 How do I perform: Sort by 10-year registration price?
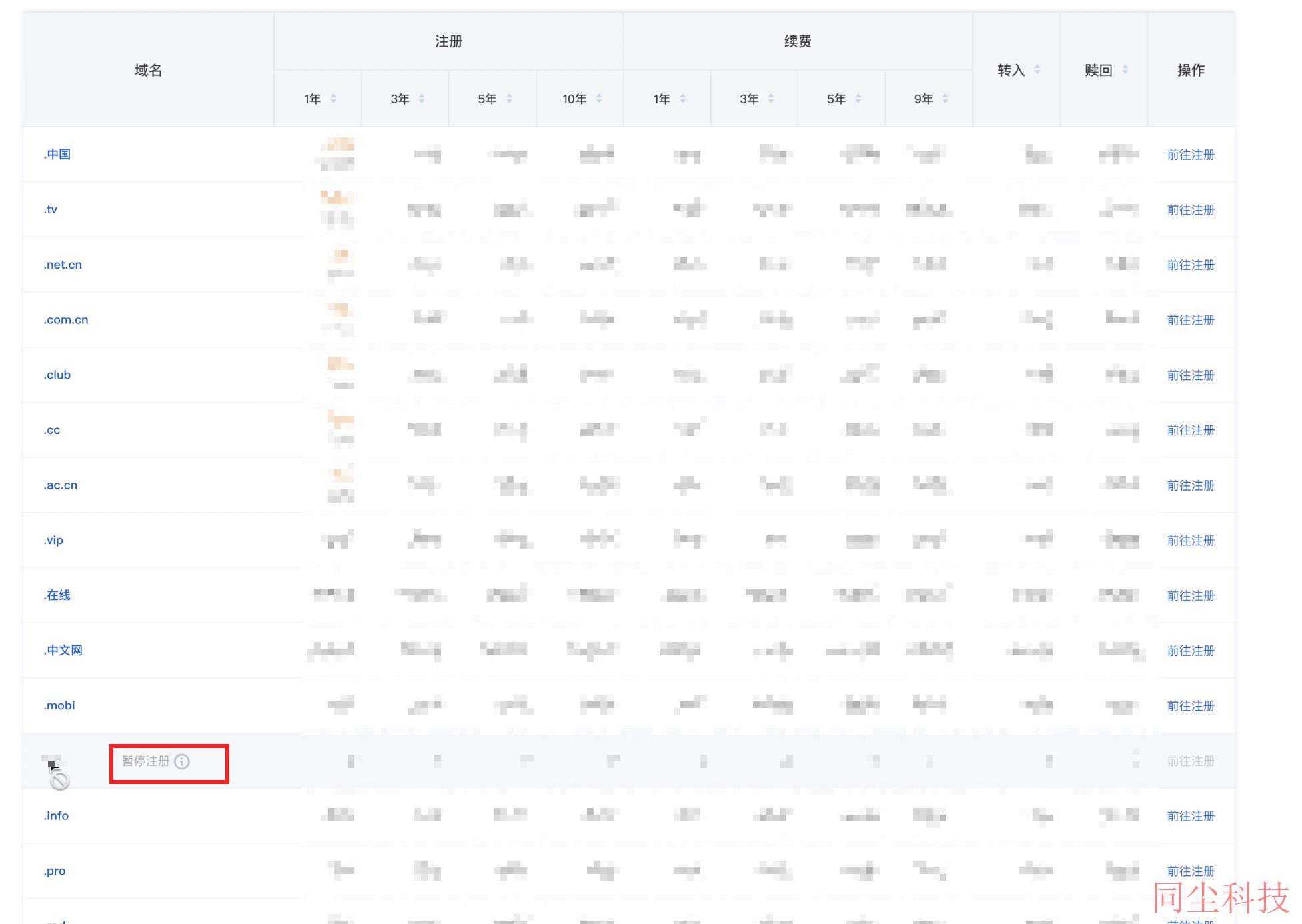pyautogui.click(x=598, y=99)
